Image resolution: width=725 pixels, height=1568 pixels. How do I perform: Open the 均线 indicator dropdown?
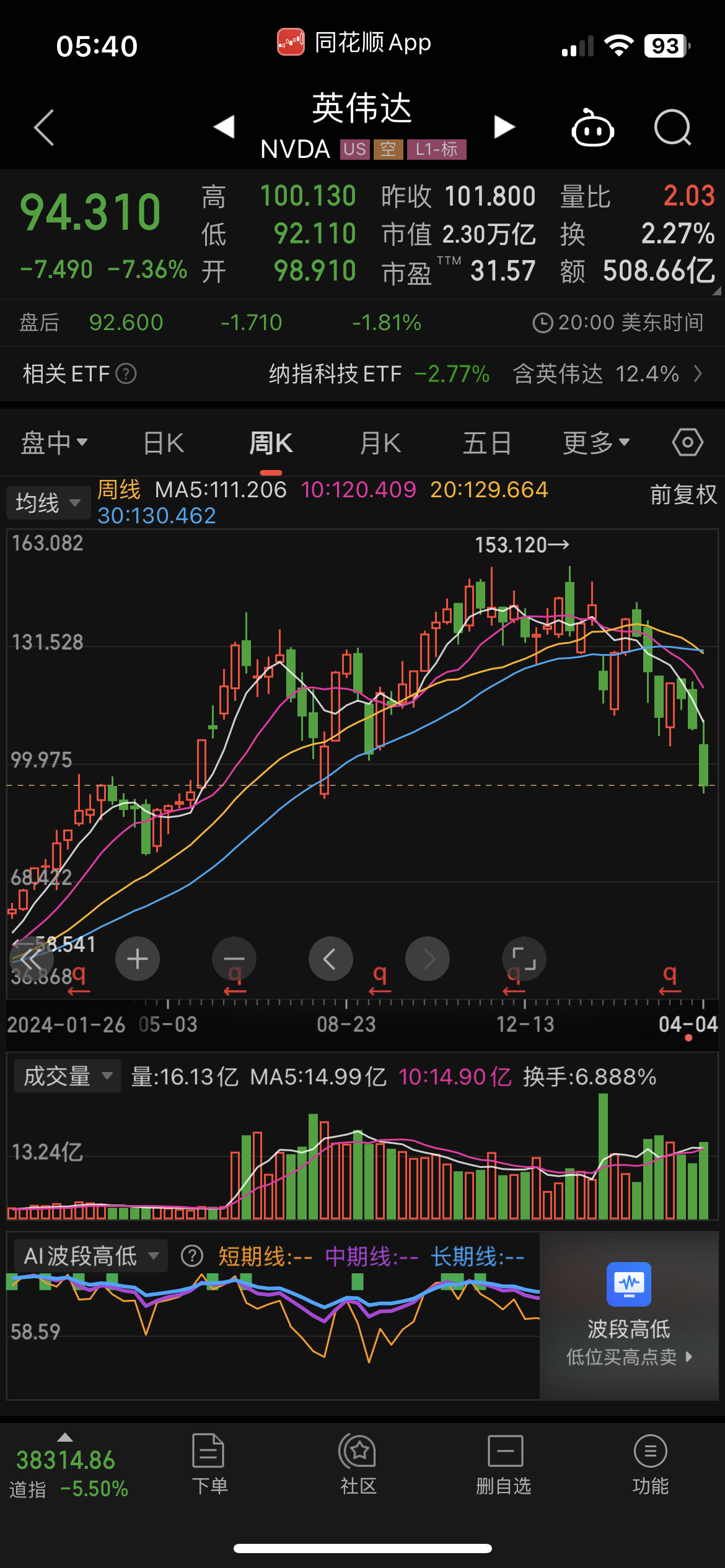pos(48,502)
